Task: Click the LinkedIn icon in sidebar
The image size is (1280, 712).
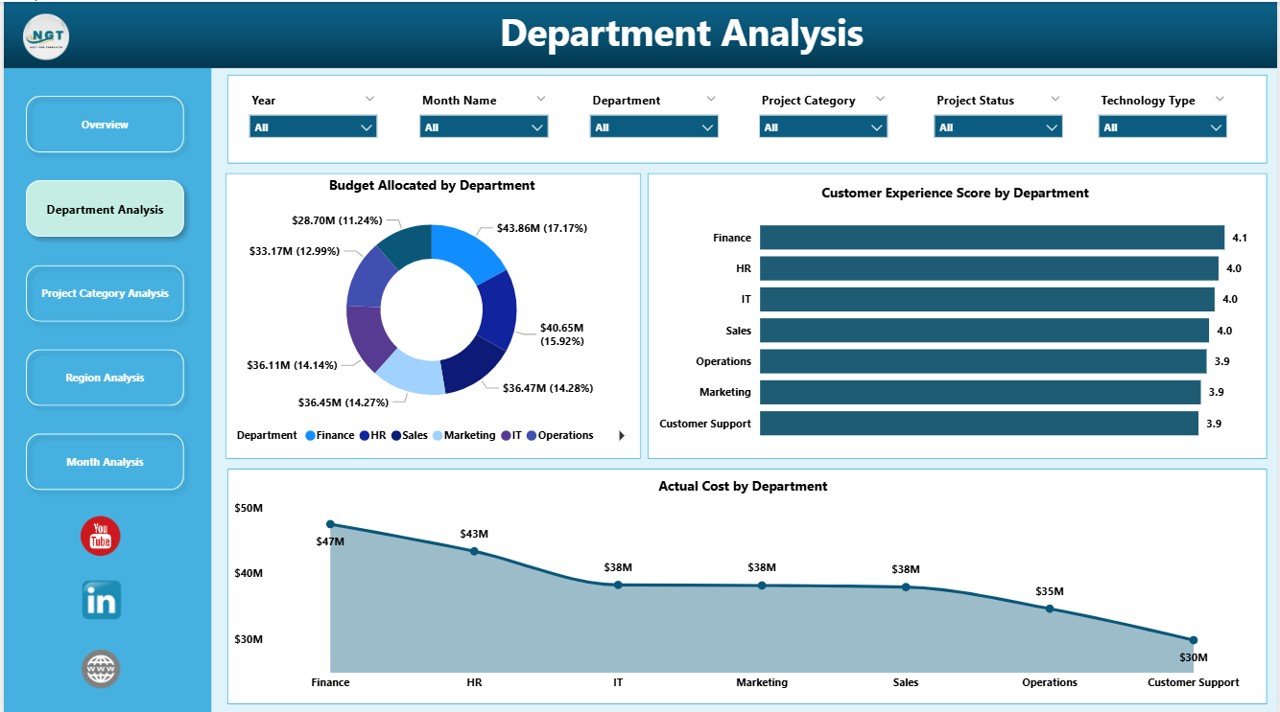Action: [x=100, y=602]
